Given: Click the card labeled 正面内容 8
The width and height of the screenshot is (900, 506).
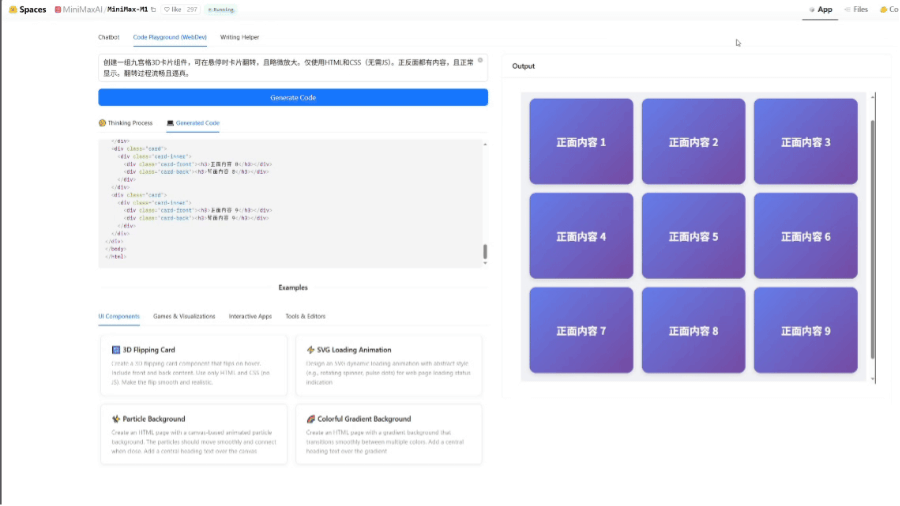Looking at the screenshot, I should coord(693,330).
